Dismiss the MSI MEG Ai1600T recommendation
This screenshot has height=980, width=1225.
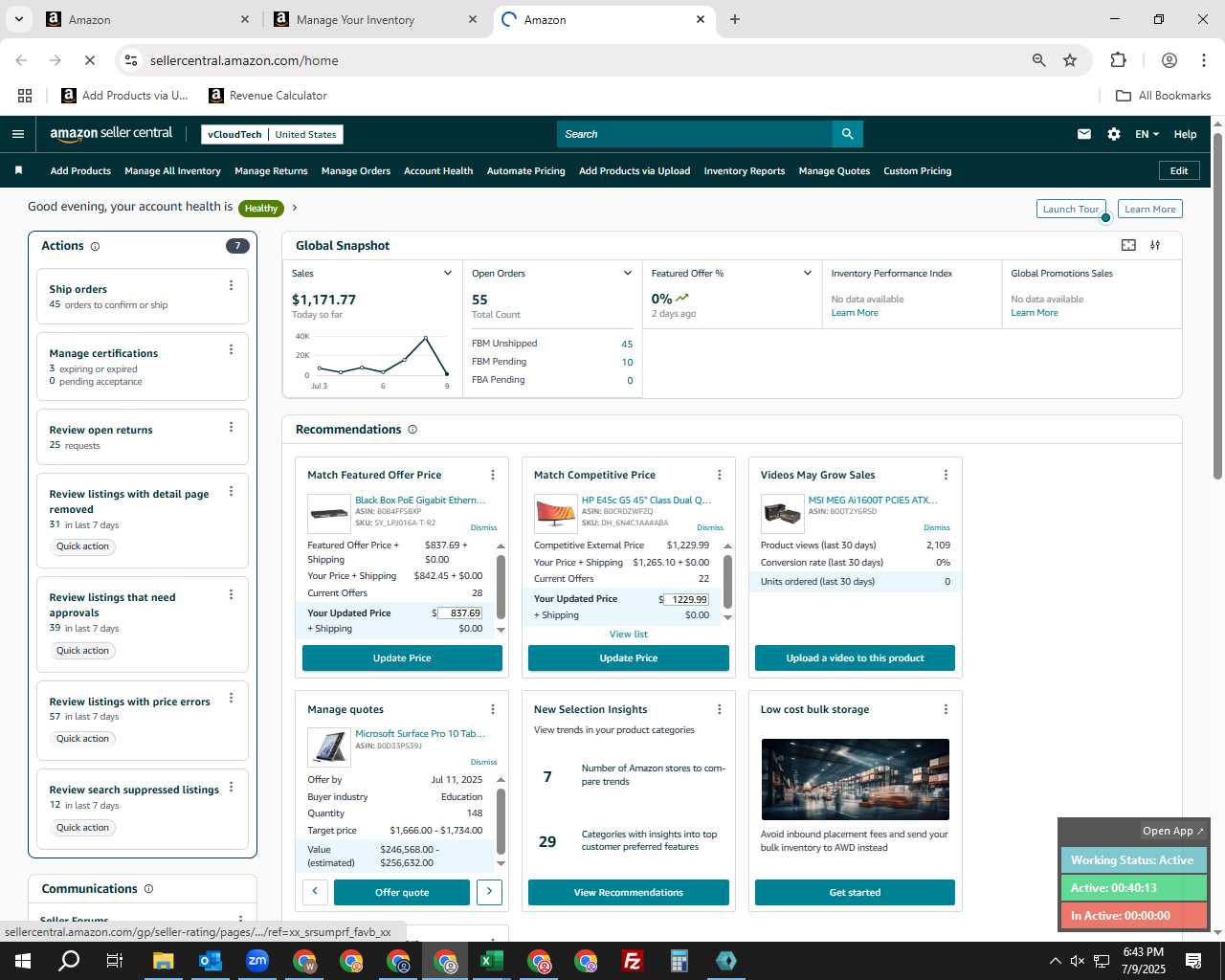936,527
